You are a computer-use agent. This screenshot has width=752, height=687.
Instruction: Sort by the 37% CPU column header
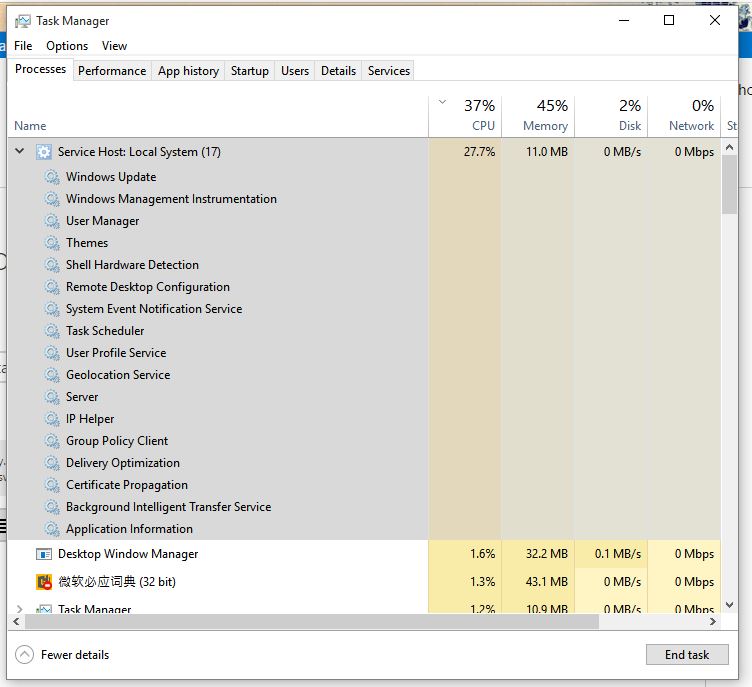click(x=465, y=117)
